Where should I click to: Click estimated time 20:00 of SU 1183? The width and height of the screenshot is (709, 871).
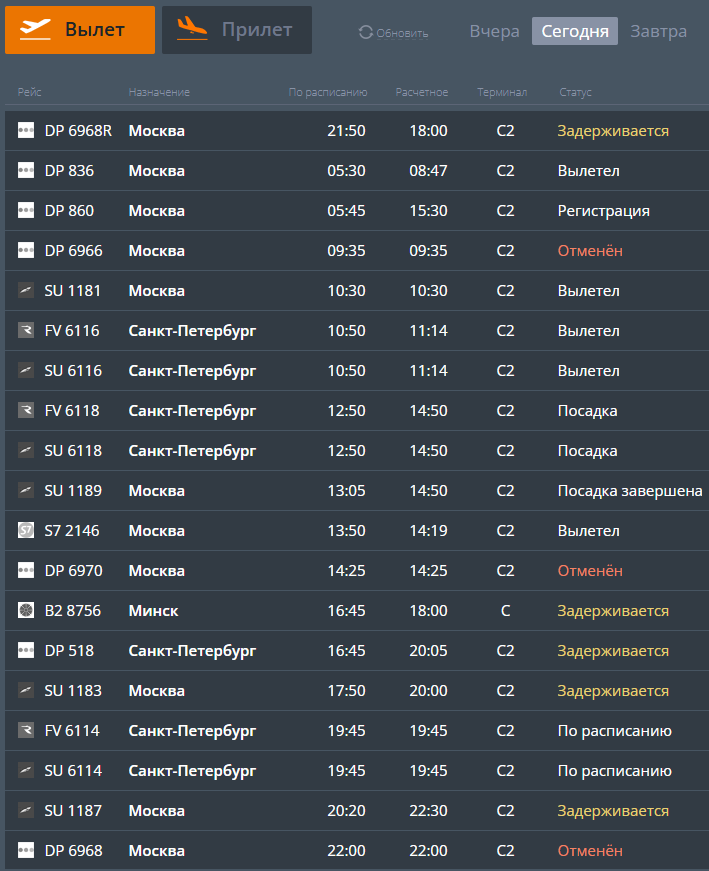(x=428, y=690)
